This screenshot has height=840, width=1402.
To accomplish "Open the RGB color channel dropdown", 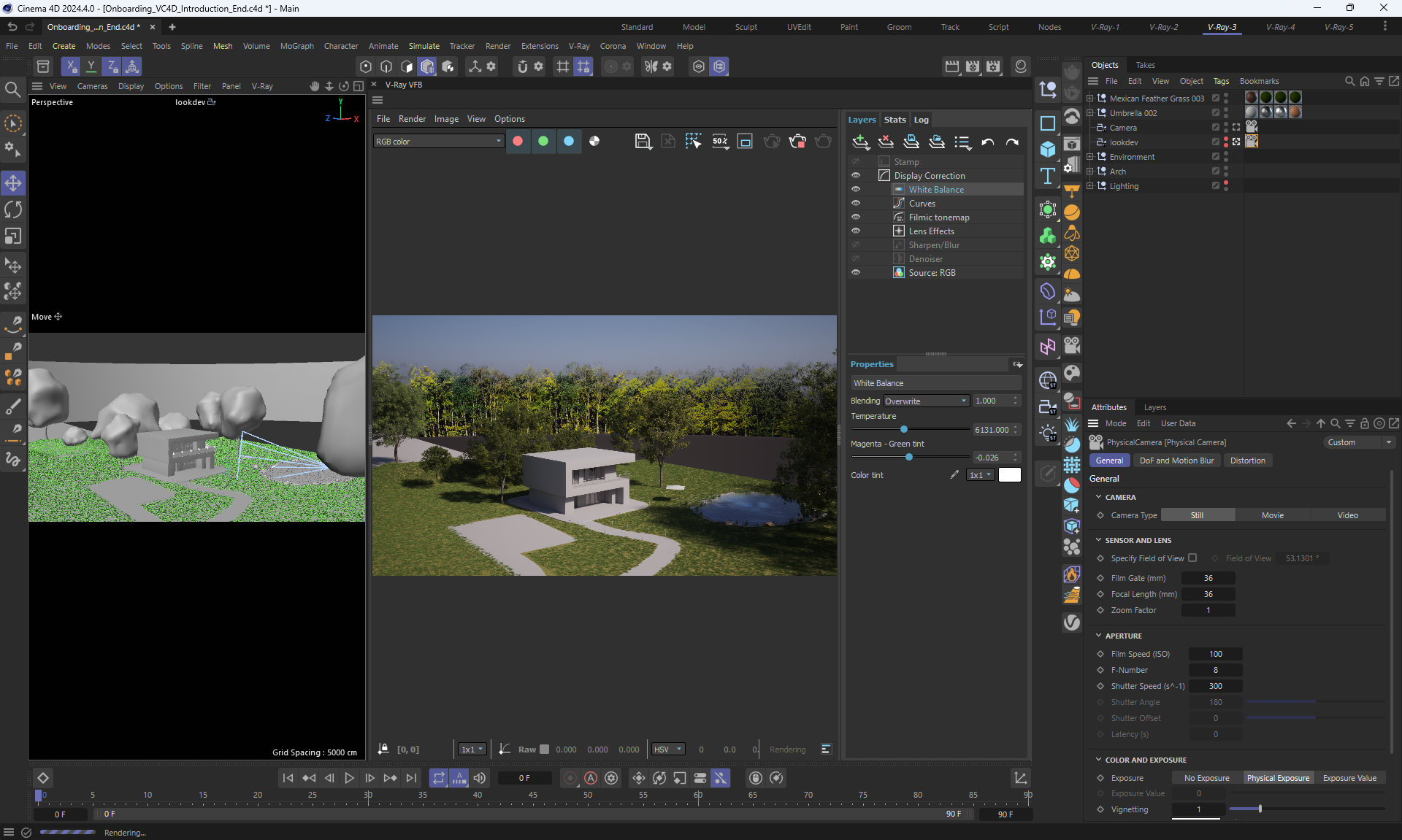I will pyautogui.click(x=438, y=142).
